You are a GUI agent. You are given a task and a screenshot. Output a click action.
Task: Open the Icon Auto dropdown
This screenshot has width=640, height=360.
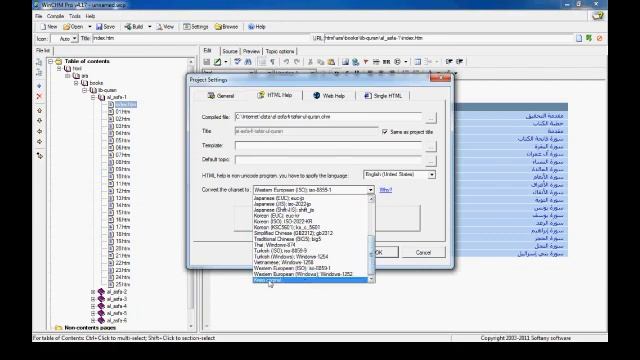coord(74,38)
